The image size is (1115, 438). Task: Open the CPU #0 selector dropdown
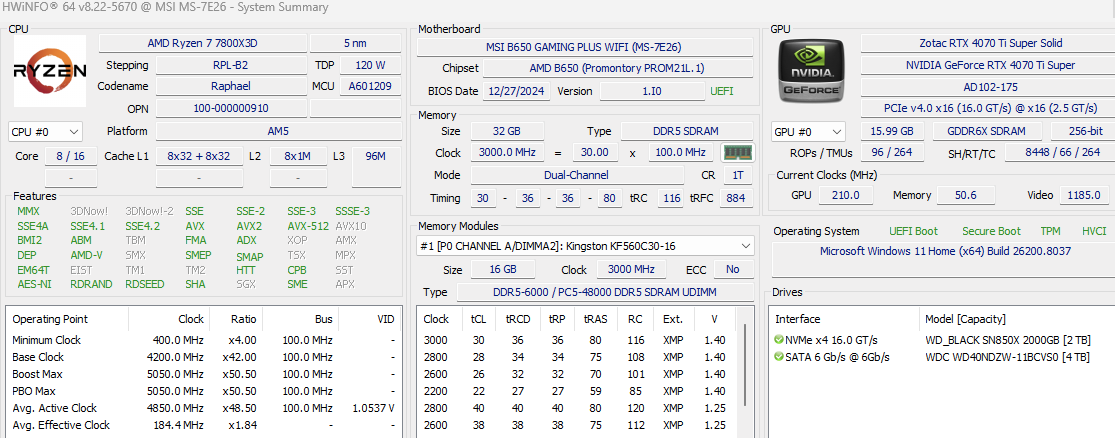[46, 132]
